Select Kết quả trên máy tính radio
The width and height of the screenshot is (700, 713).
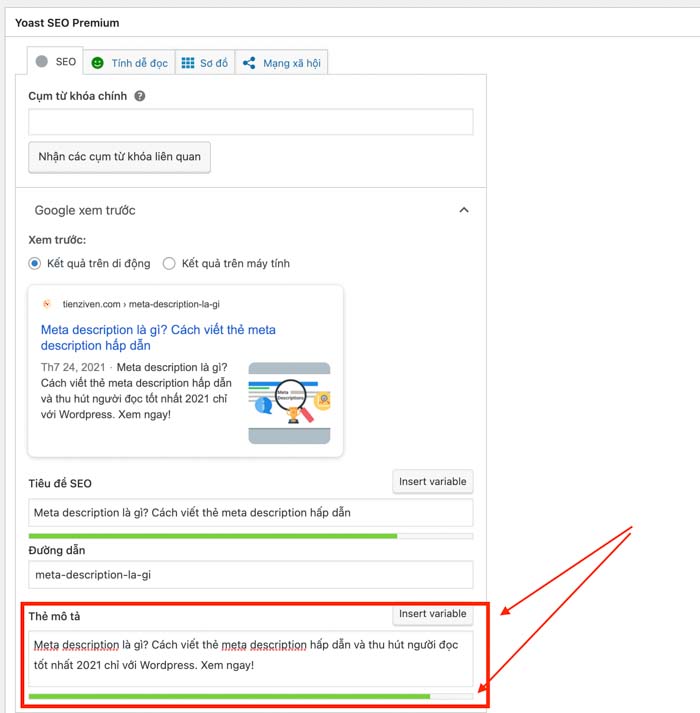coord(169,263)
